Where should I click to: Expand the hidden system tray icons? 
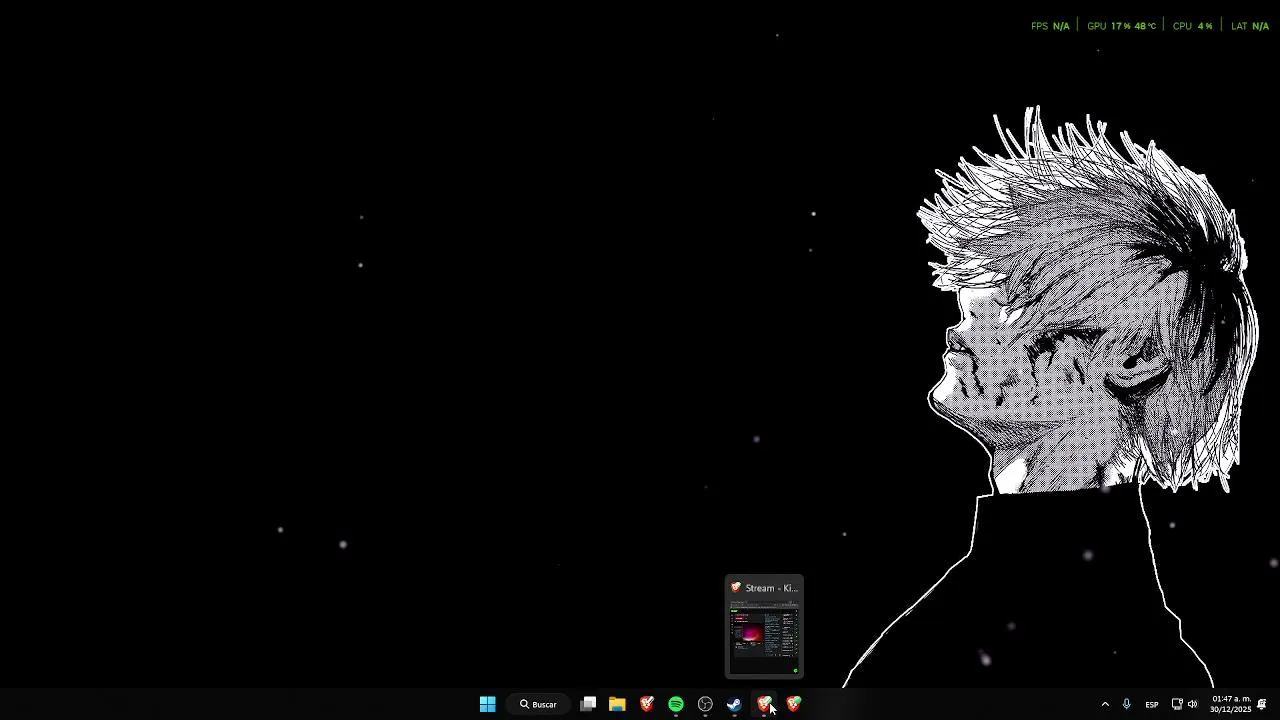[x=1105, y=704]
